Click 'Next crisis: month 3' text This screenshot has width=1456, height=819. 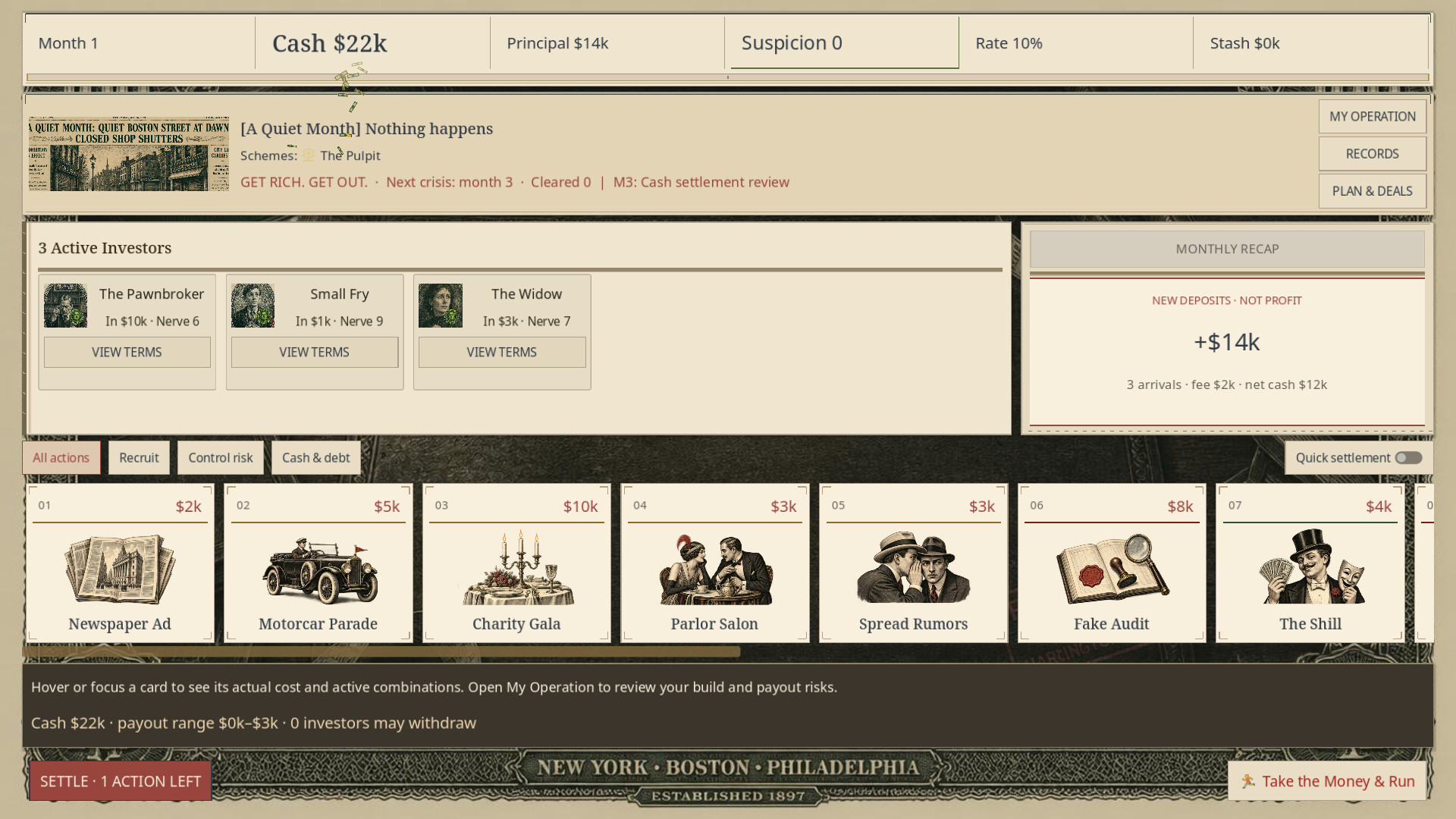(x=449, y=182)
